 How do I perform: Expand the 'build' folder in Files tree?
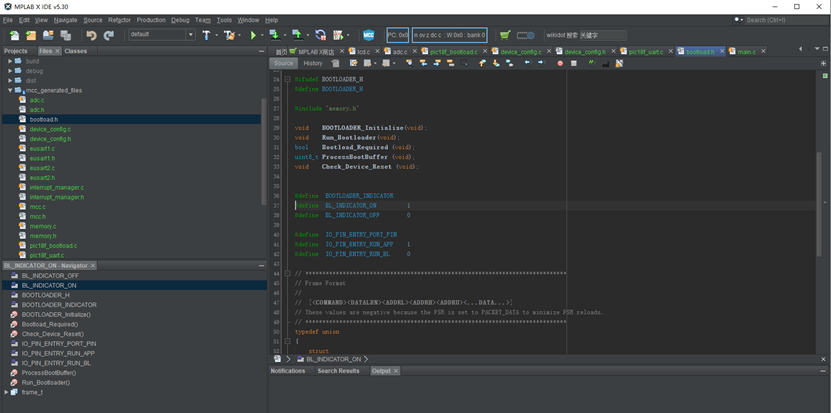click(10, 61)
